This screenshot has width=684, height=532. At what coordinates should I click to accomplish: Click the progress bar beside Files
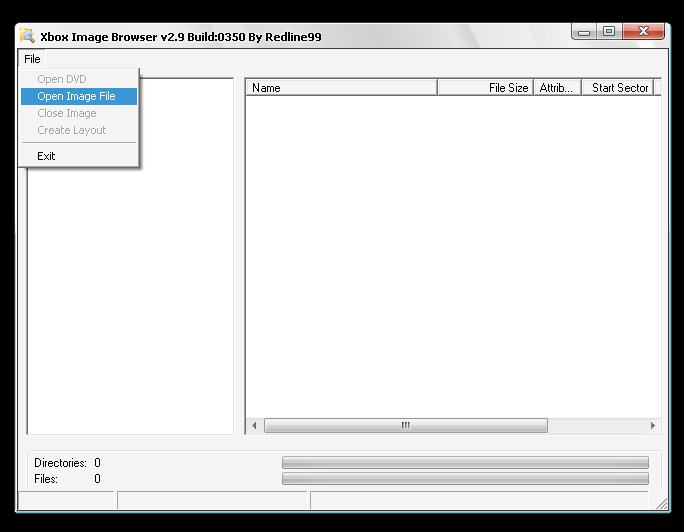point(465,479)
